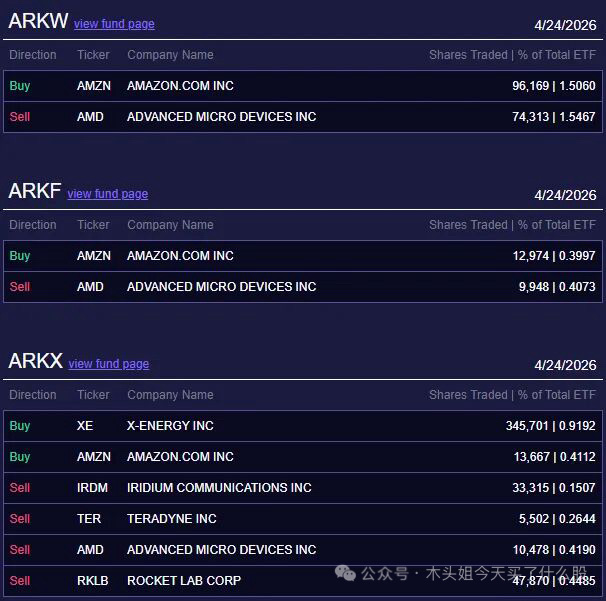Select the Iridium Communications Inc row
Image resolution: width=606 pixels, height=601 pixels.
[302, 488]
